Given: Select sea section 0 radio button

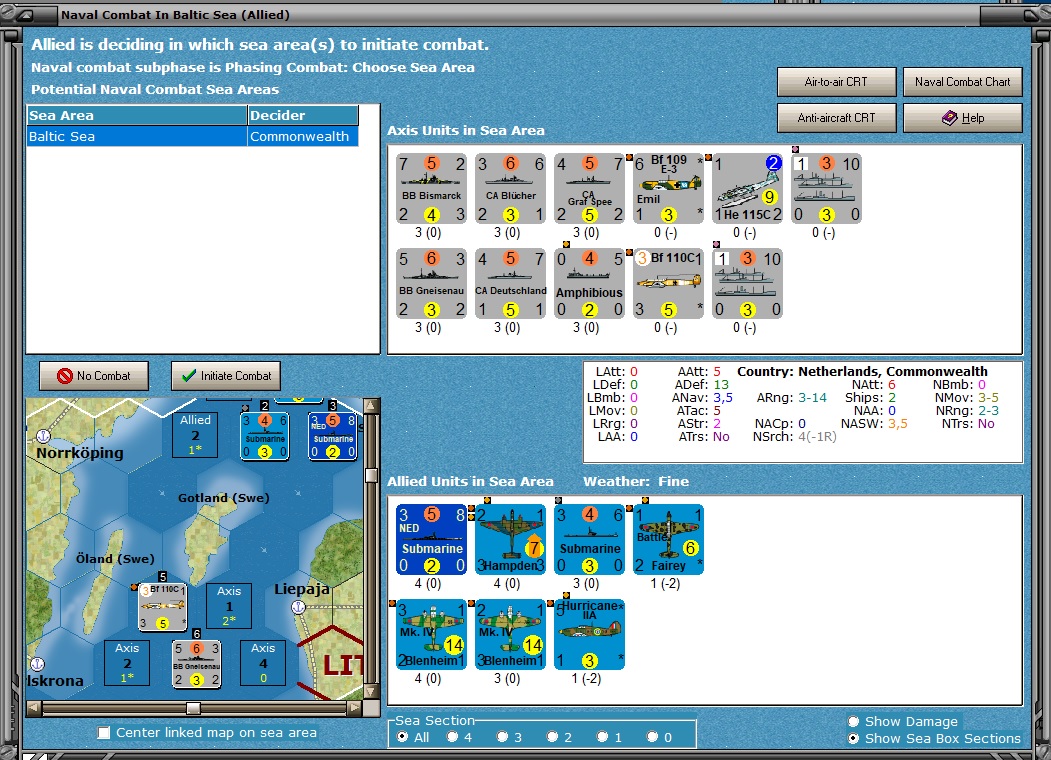Looking at the screenshot, I should coord(652,737).
